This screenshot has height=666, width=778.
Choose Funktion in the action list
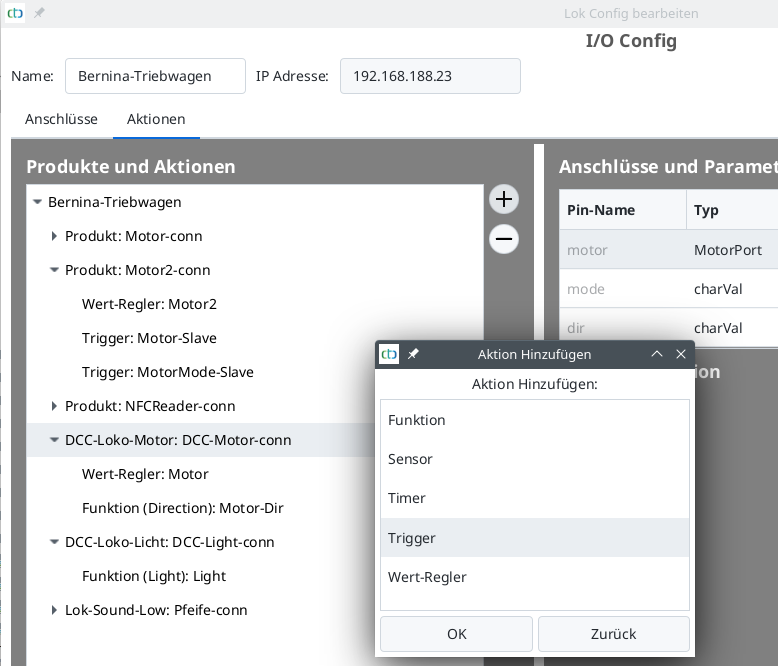pyautogui.click(x=535, y=420)
